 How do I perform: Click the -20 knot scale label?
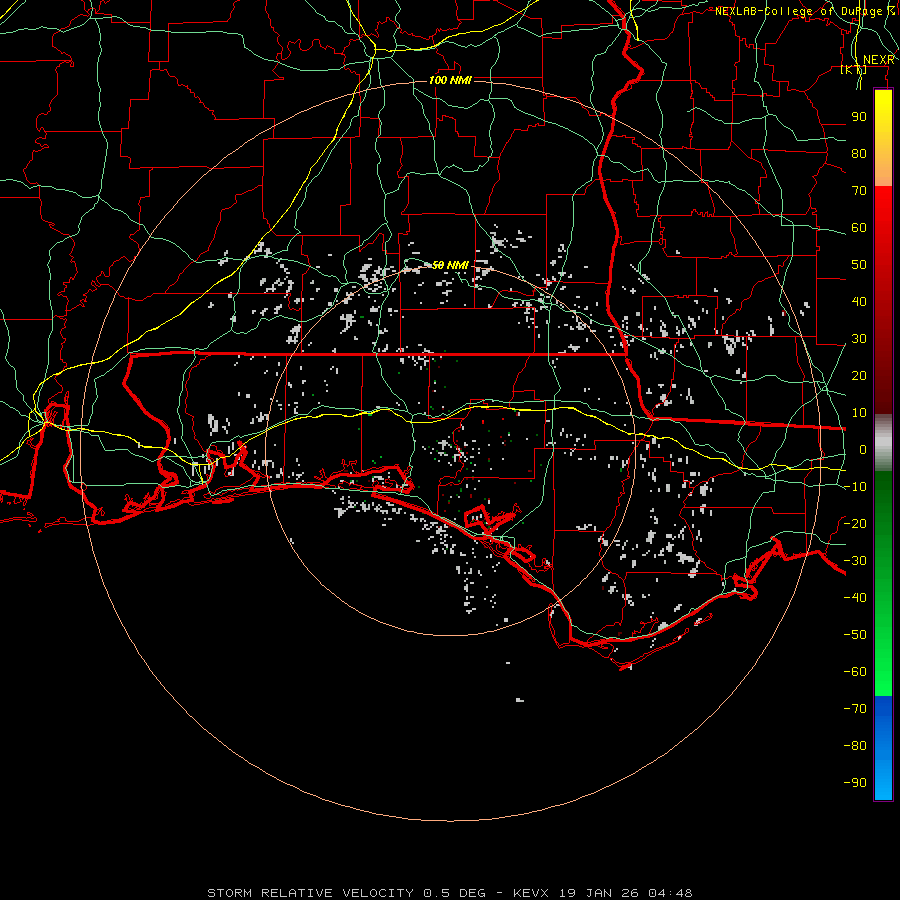point(855,524)
